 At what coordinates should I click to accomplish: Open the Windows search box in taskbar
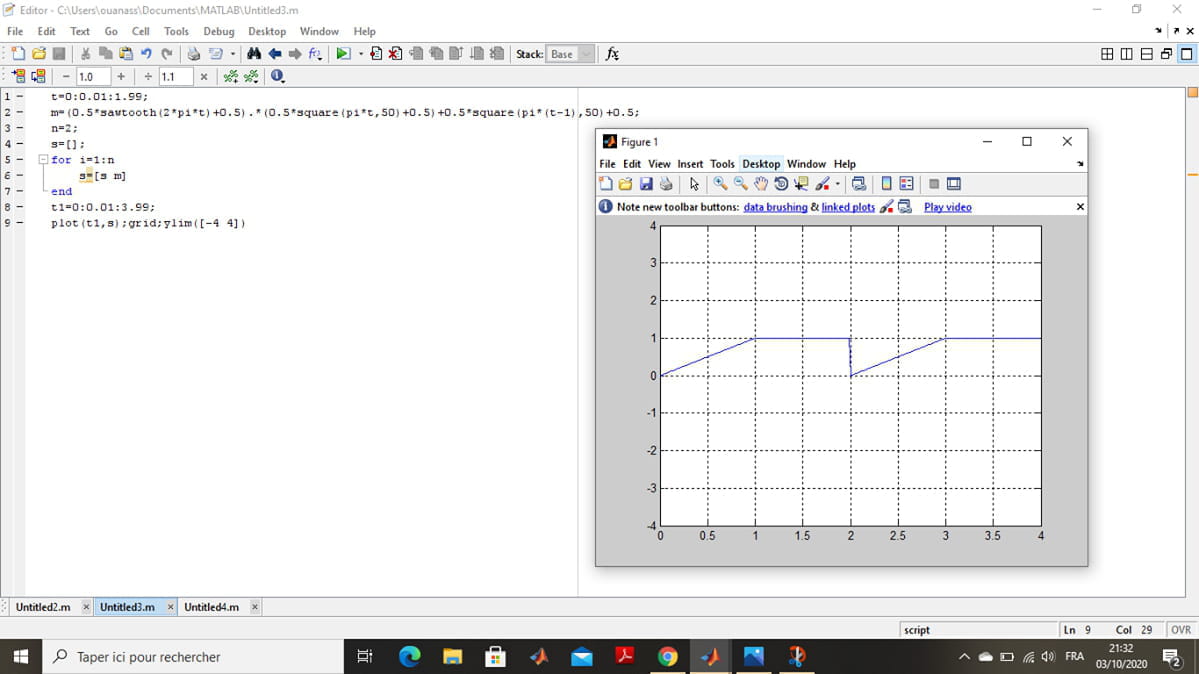point(190,657)
